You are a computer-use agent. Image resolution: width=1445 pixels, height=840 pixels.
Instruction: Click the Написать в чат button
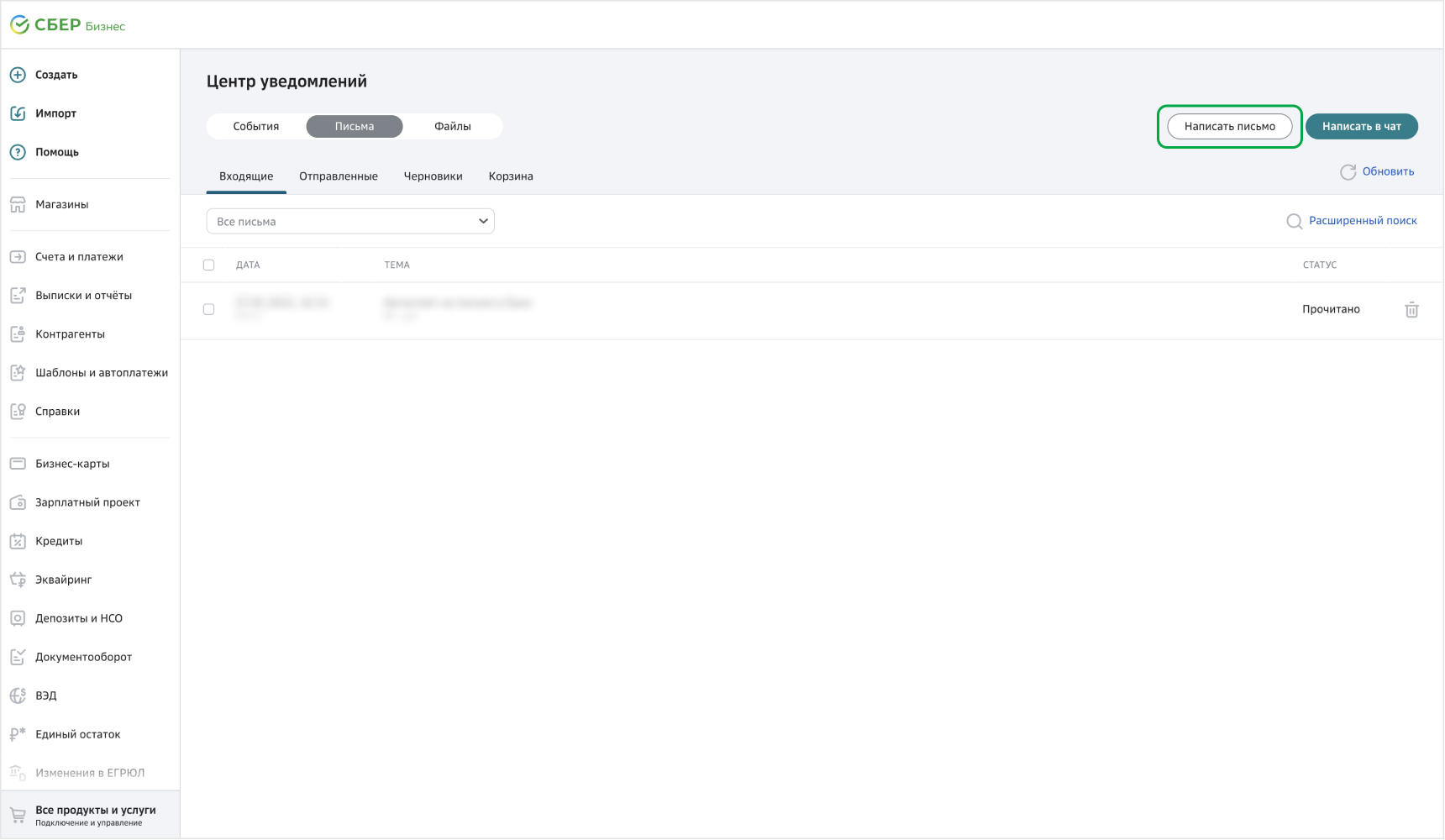(1362, 127)
